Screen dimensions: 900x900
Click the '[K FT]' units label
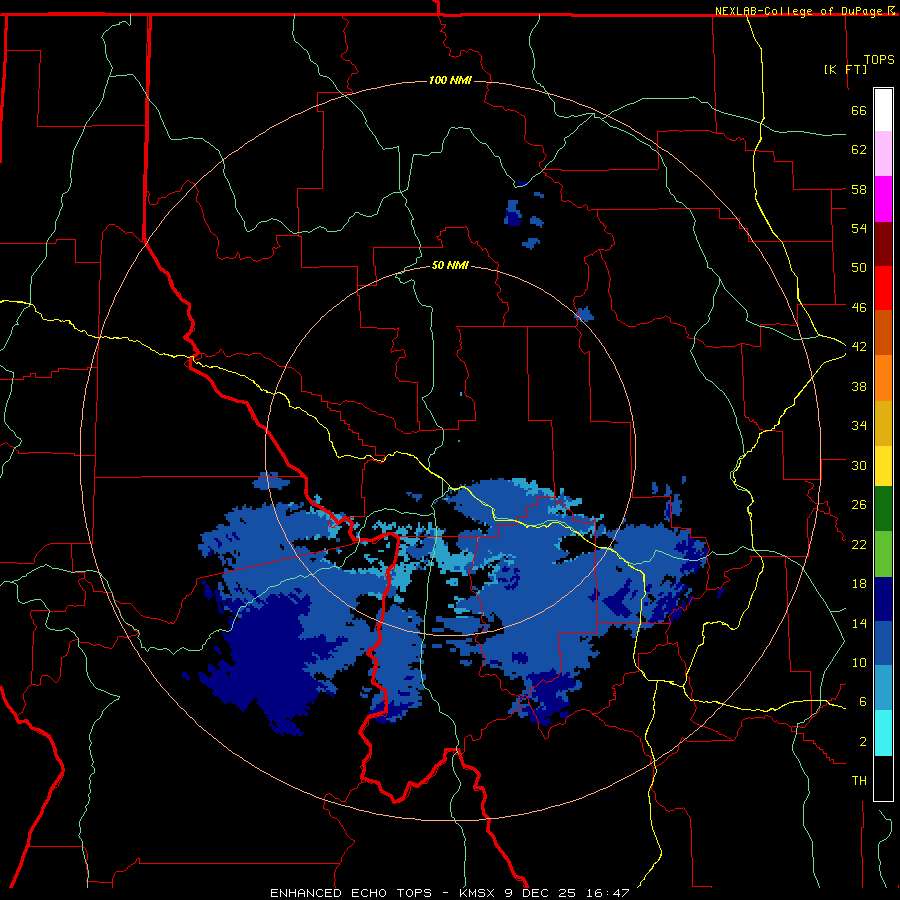[x=845, y=69]
